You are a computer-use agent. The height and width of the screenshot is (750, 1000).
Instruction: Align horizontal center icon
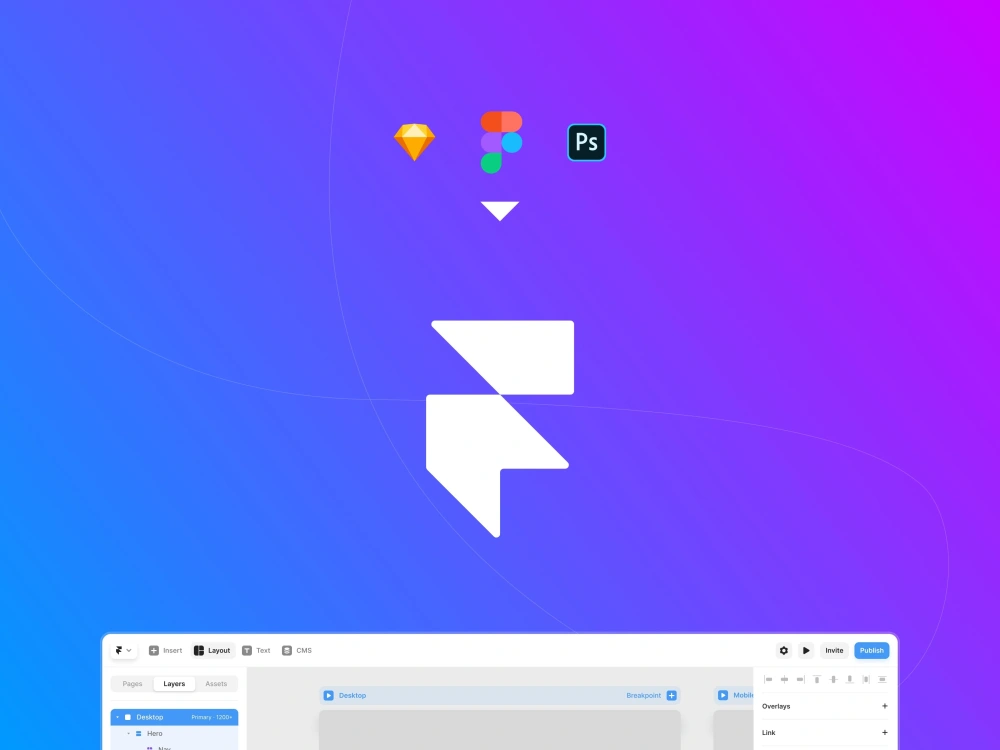pyautogui.click(x=784, y=679)
